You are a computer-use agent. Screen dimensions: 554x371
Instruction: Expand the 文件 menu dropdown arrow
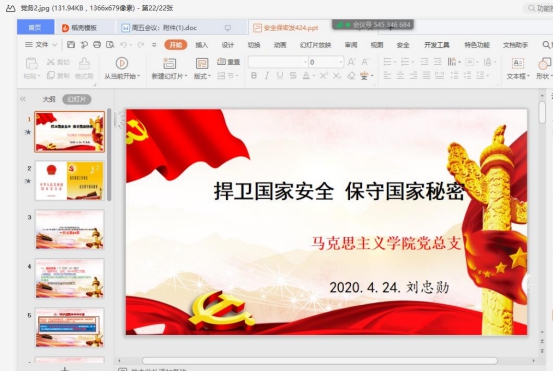pyautogui.click(x=54, y=45)
